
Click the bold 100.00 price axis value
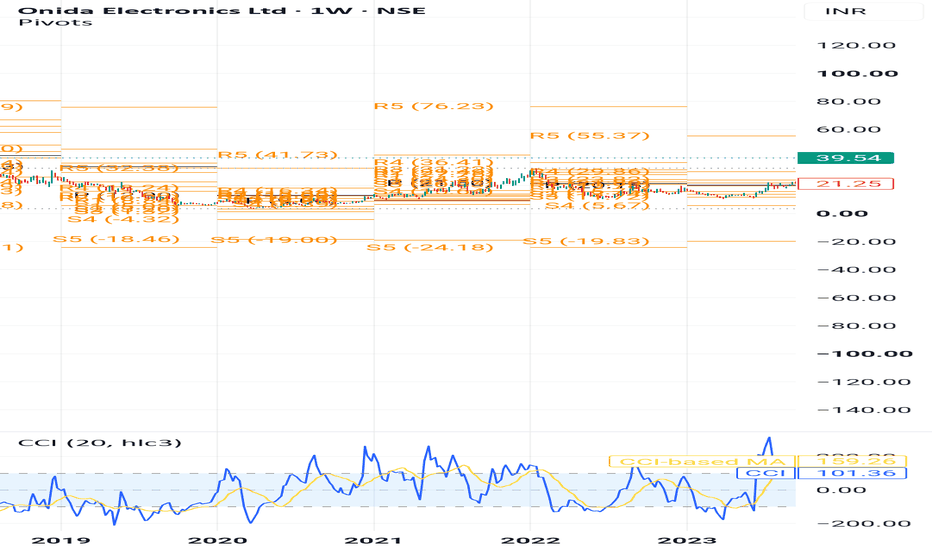858,74
